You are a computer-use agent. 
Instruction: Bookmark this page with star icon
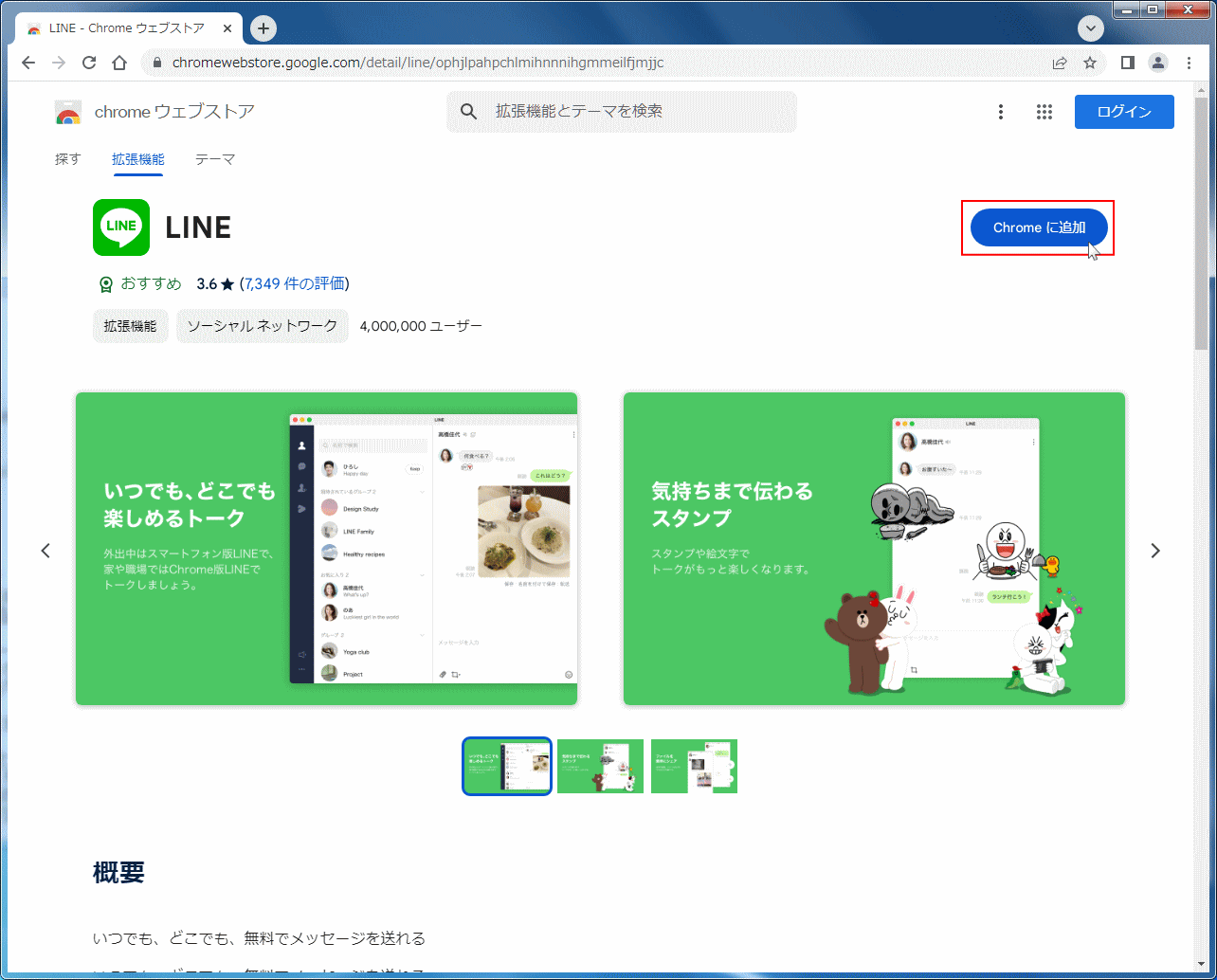[1090, 63]
